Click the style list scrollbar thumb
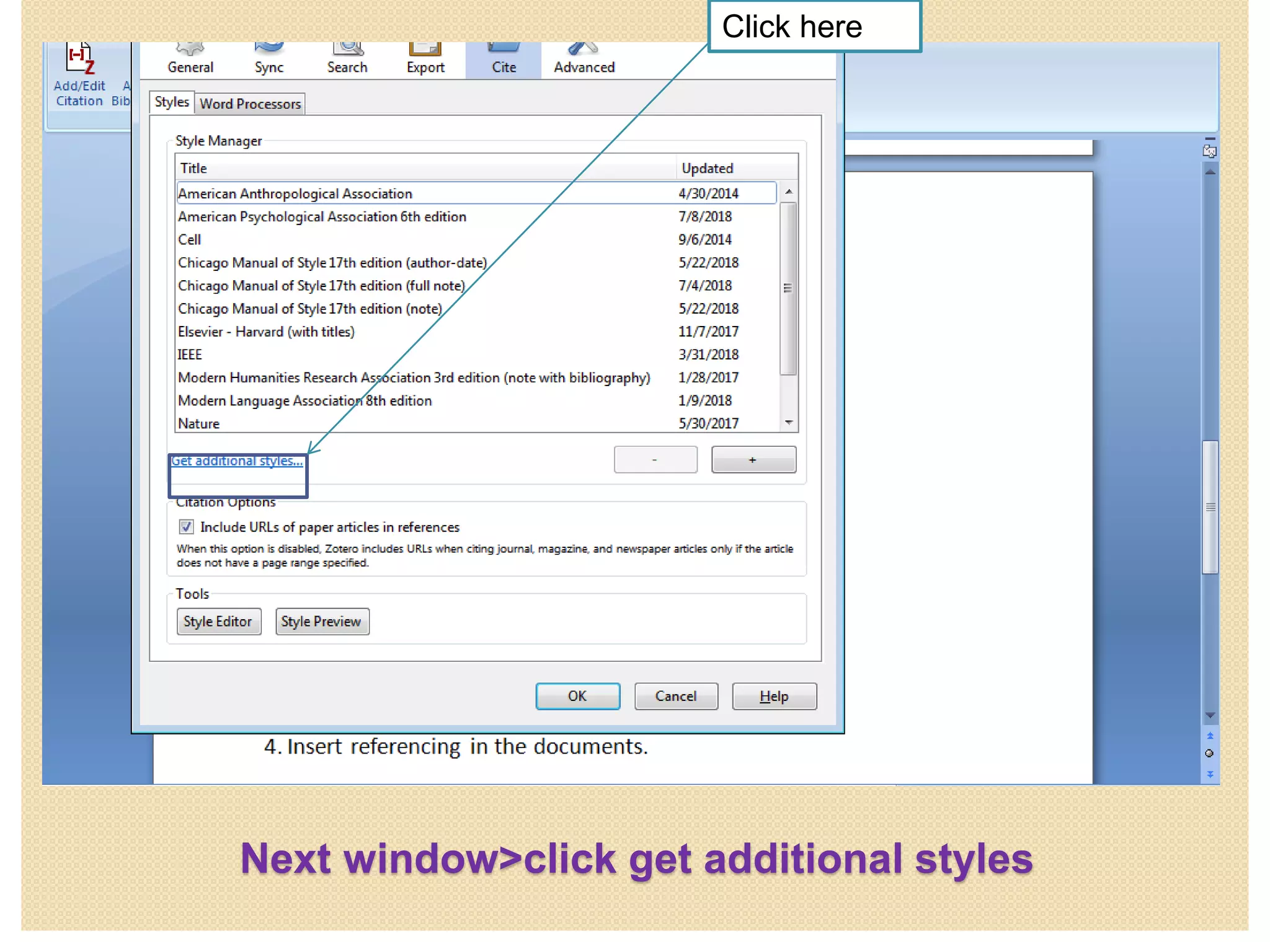Viewport: 1270px width, 952px height. point(788,288)
